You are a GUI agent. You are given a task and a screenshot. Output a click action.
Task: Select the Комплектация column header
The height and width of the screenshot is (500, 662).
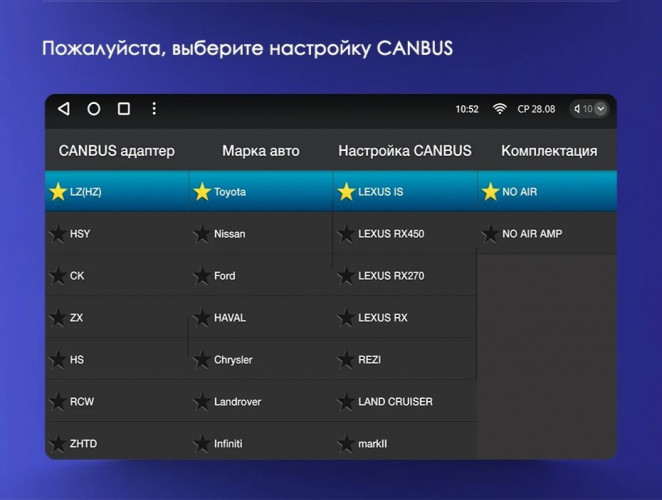[x=549, y=151]
